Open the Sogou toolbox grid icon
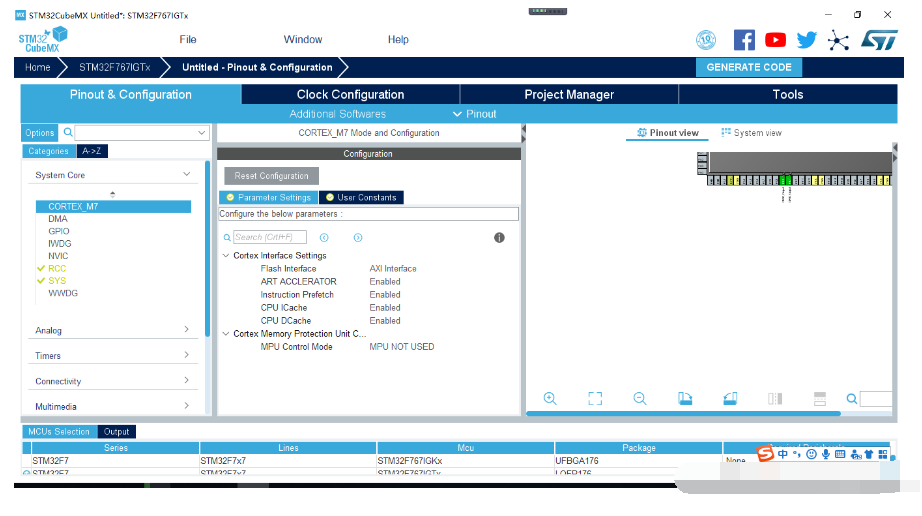The image size is (922, 516). pos(883,454)
